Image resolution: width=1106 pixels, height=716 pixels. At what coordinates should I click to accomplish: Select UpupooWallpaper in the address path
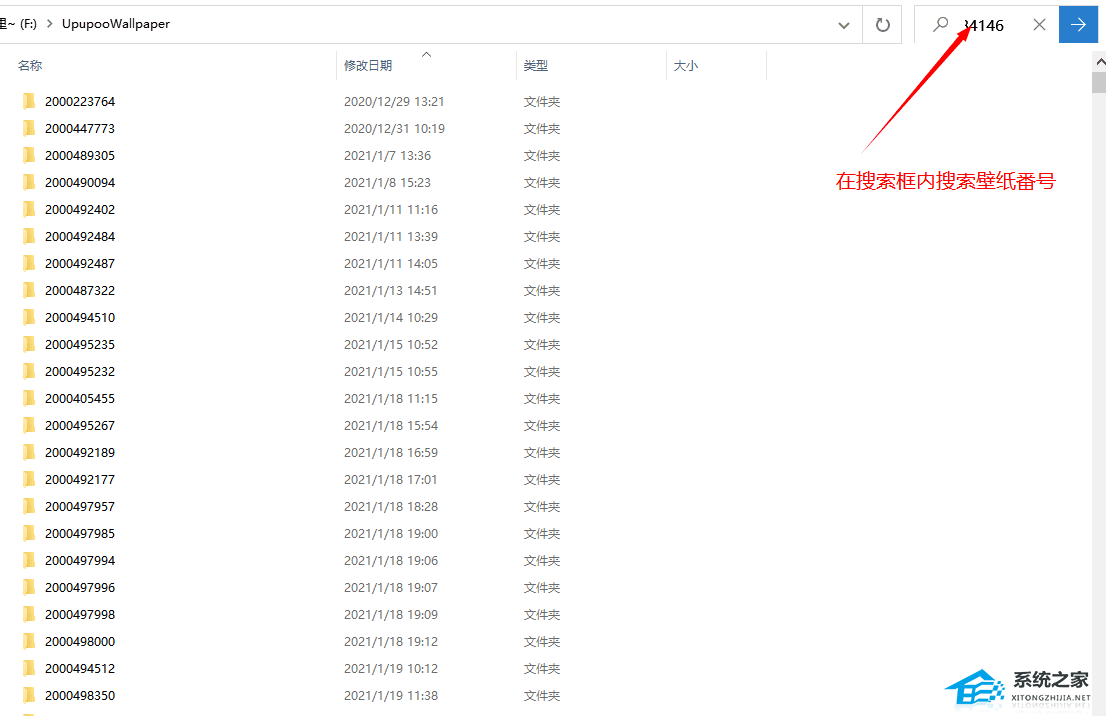tap(116, 24)
